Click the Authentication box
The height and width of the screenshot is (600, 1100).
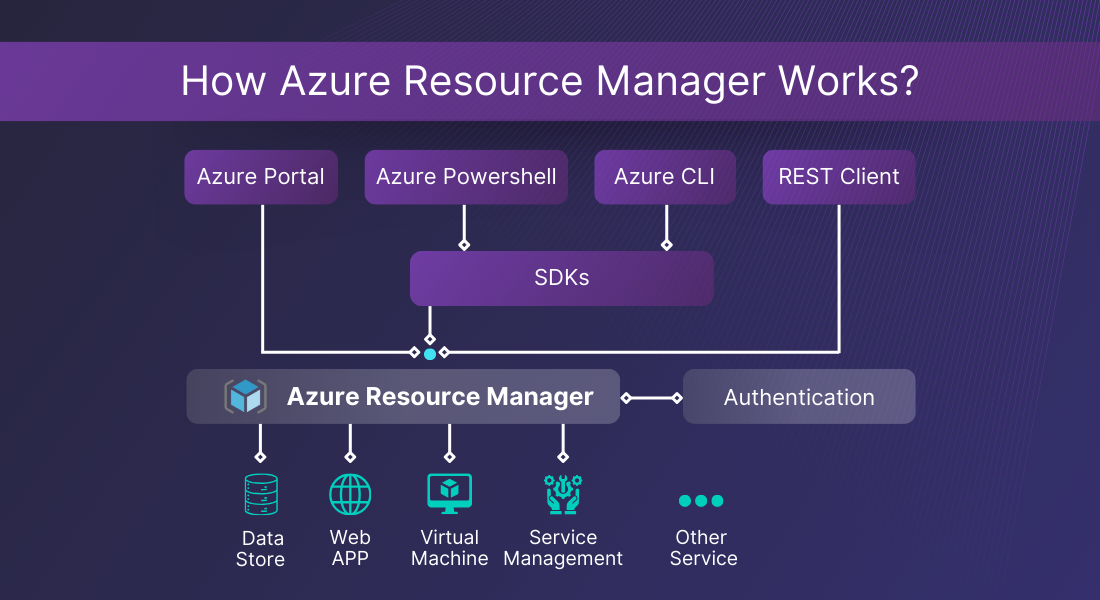(x=799, y=396)
